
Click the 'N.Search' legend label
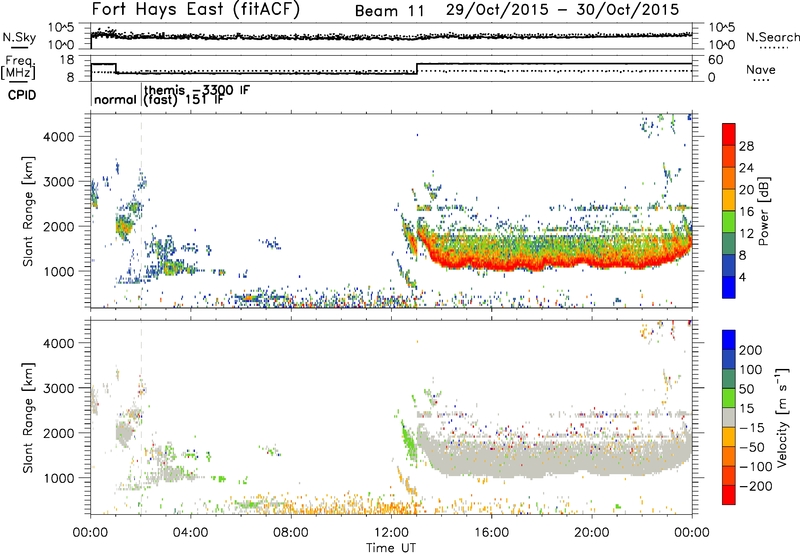pyautogui.click(x=772, y=37)
